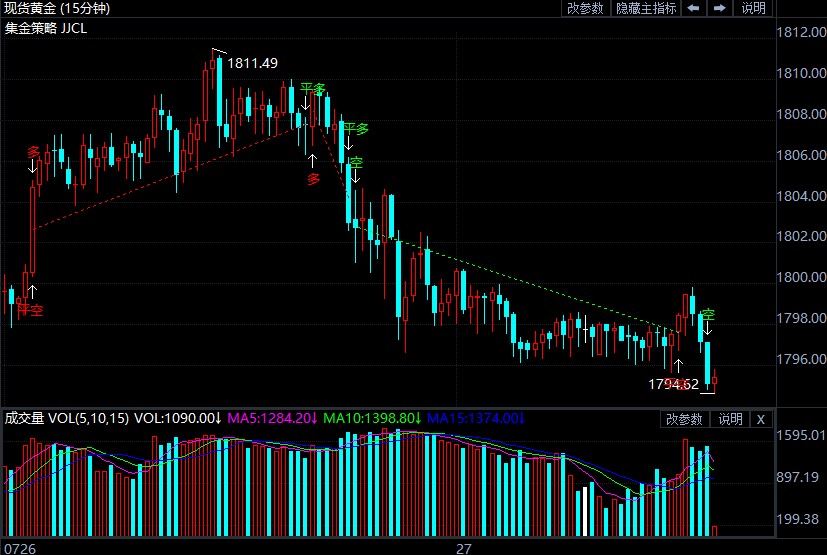Select the 现货黄金 (15分钟) title
The image size is (827, 555).
[x=57, y=8]
